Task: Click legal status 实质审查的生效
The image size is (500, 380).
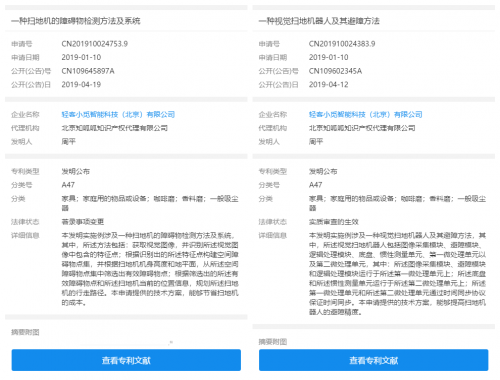Action: click(x=334, y=222)
